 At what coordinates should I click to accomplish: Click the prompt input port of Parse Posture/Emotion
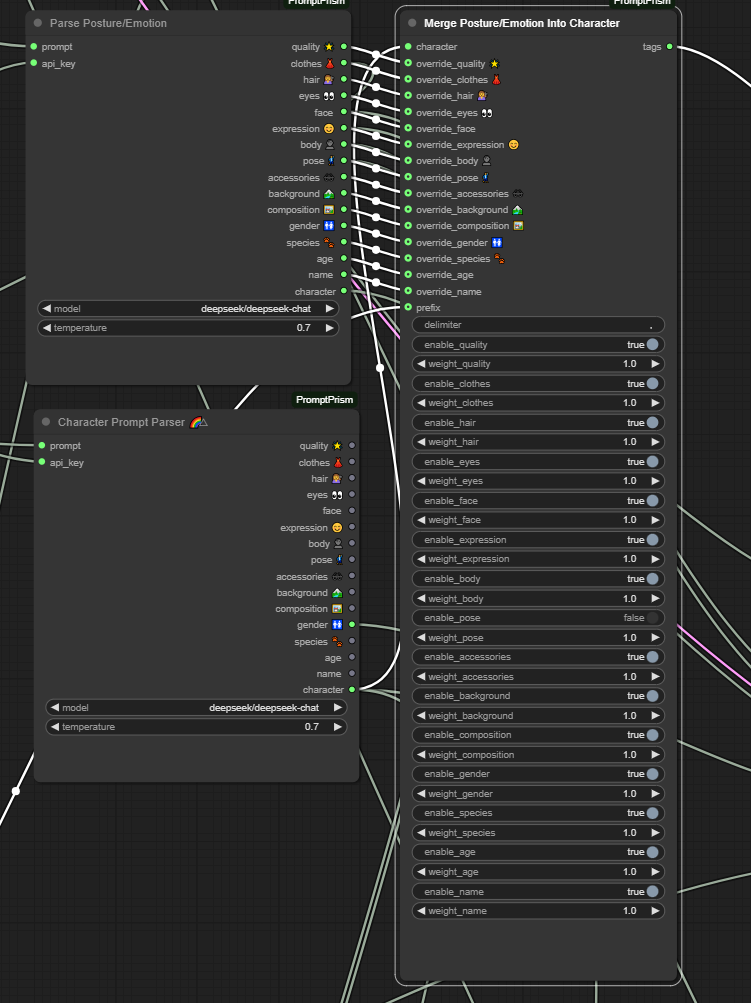click(x=34, y=47)
